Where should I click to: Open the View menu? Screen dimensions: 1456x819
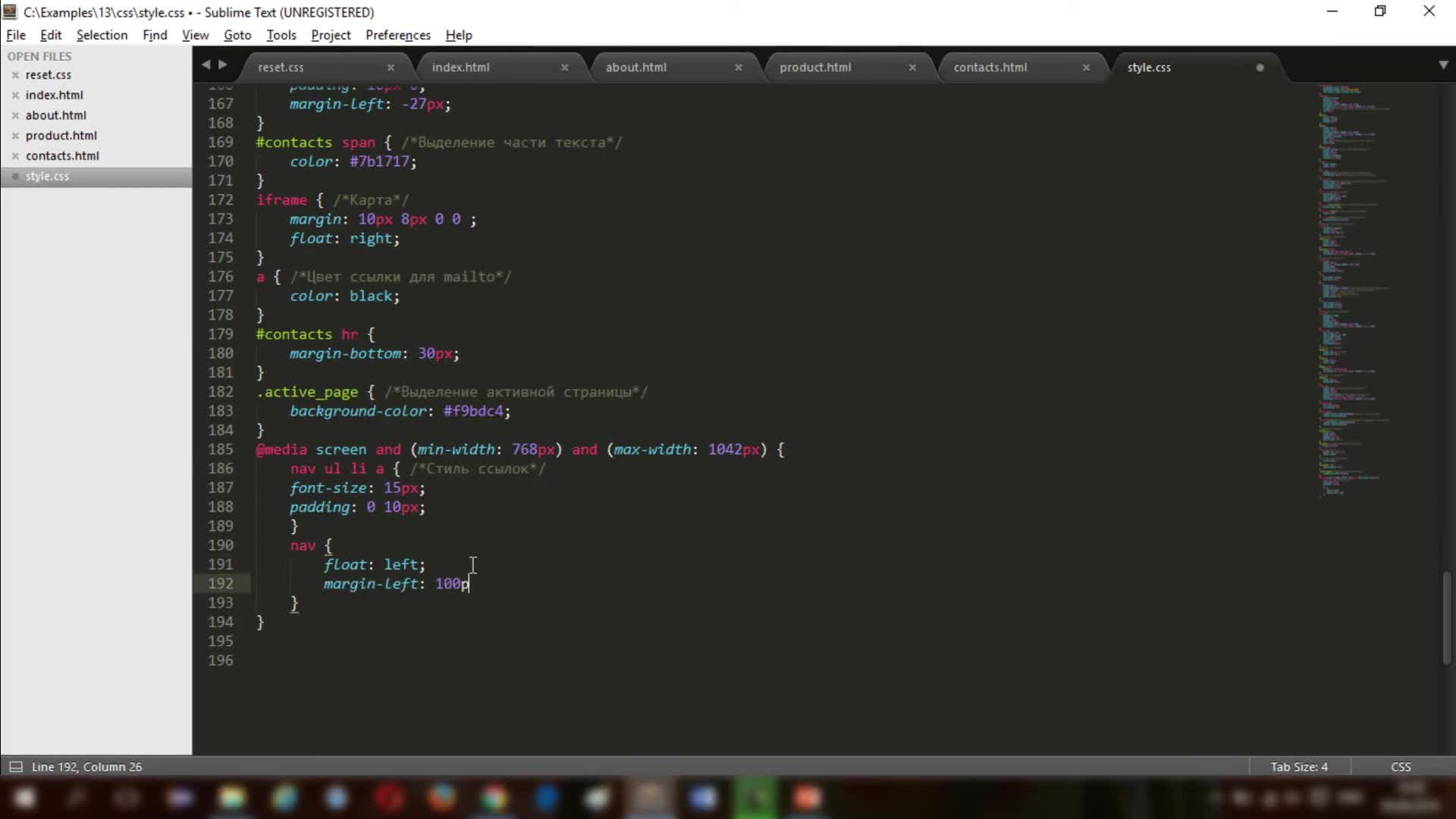point(195,35)
